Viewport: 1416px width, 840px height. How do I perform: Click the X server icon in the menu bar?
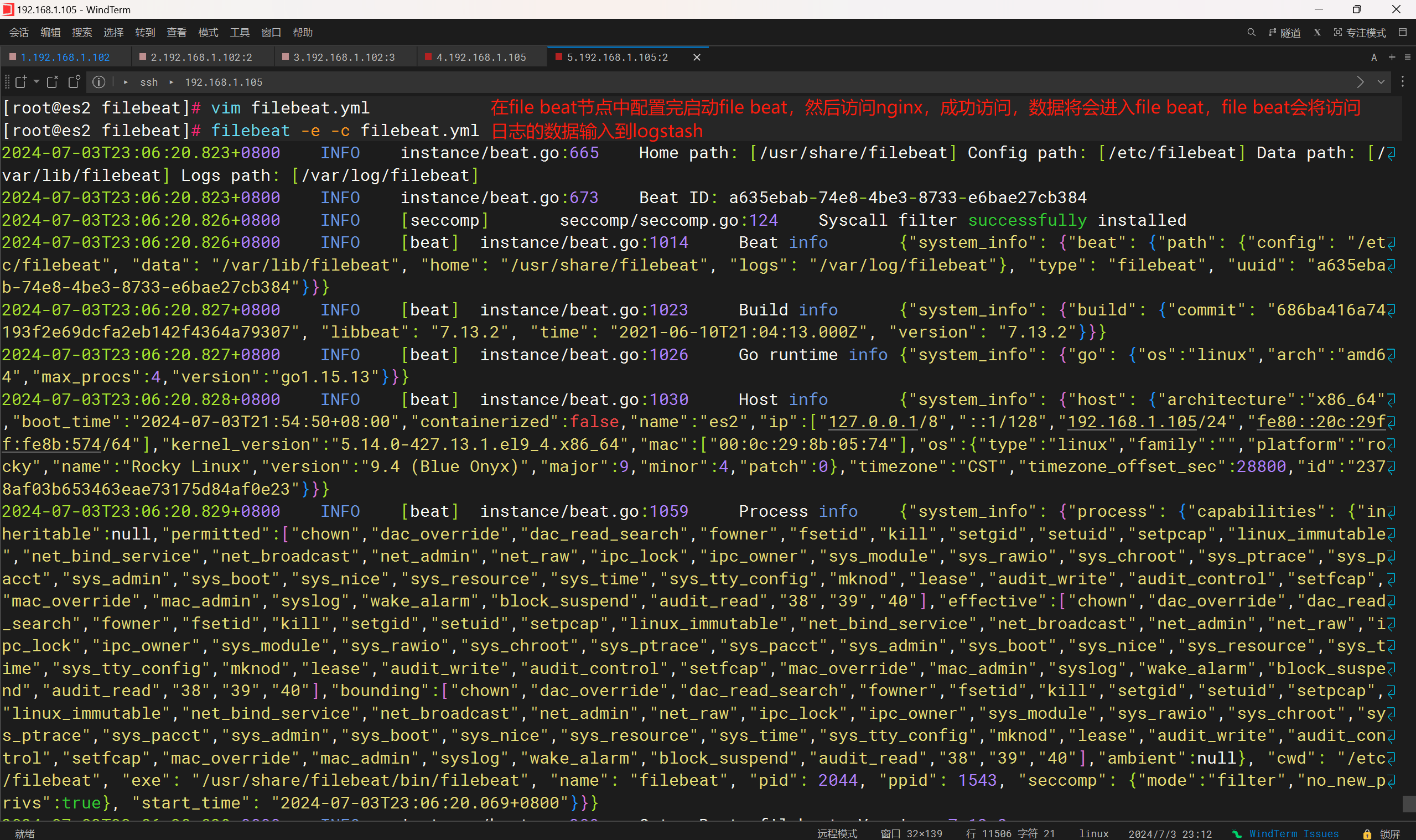[x=1318, y=33]
